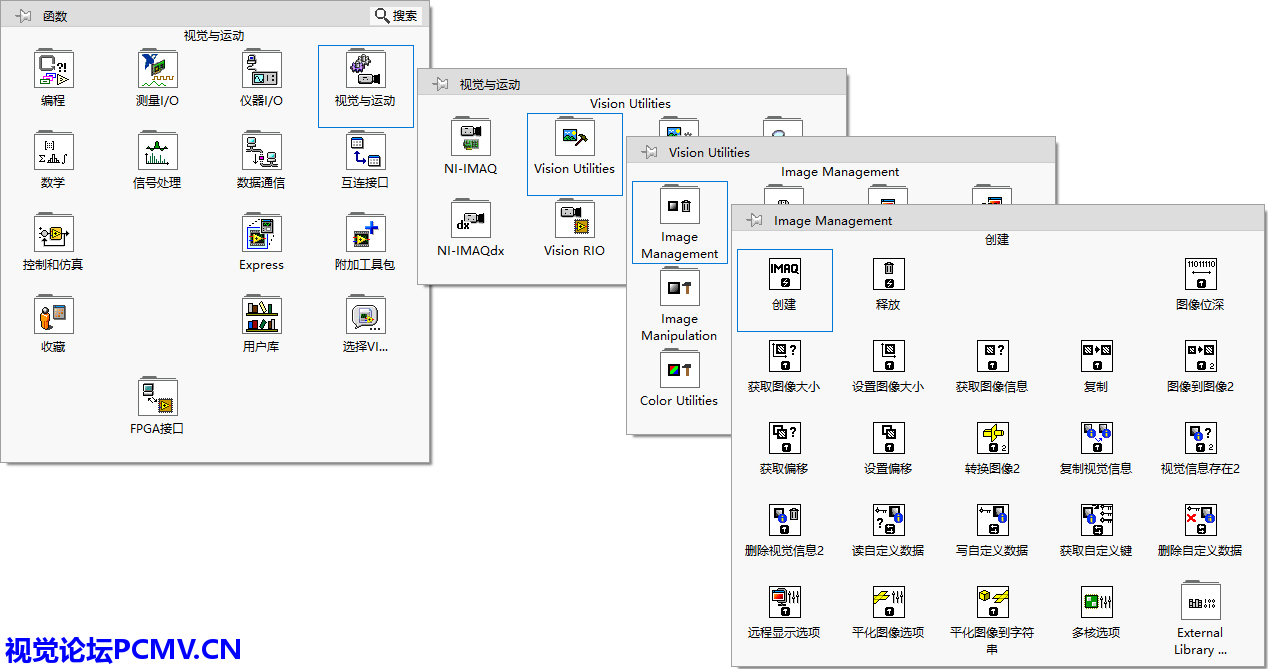Select the 远程显示选项 function

(784, 602)
